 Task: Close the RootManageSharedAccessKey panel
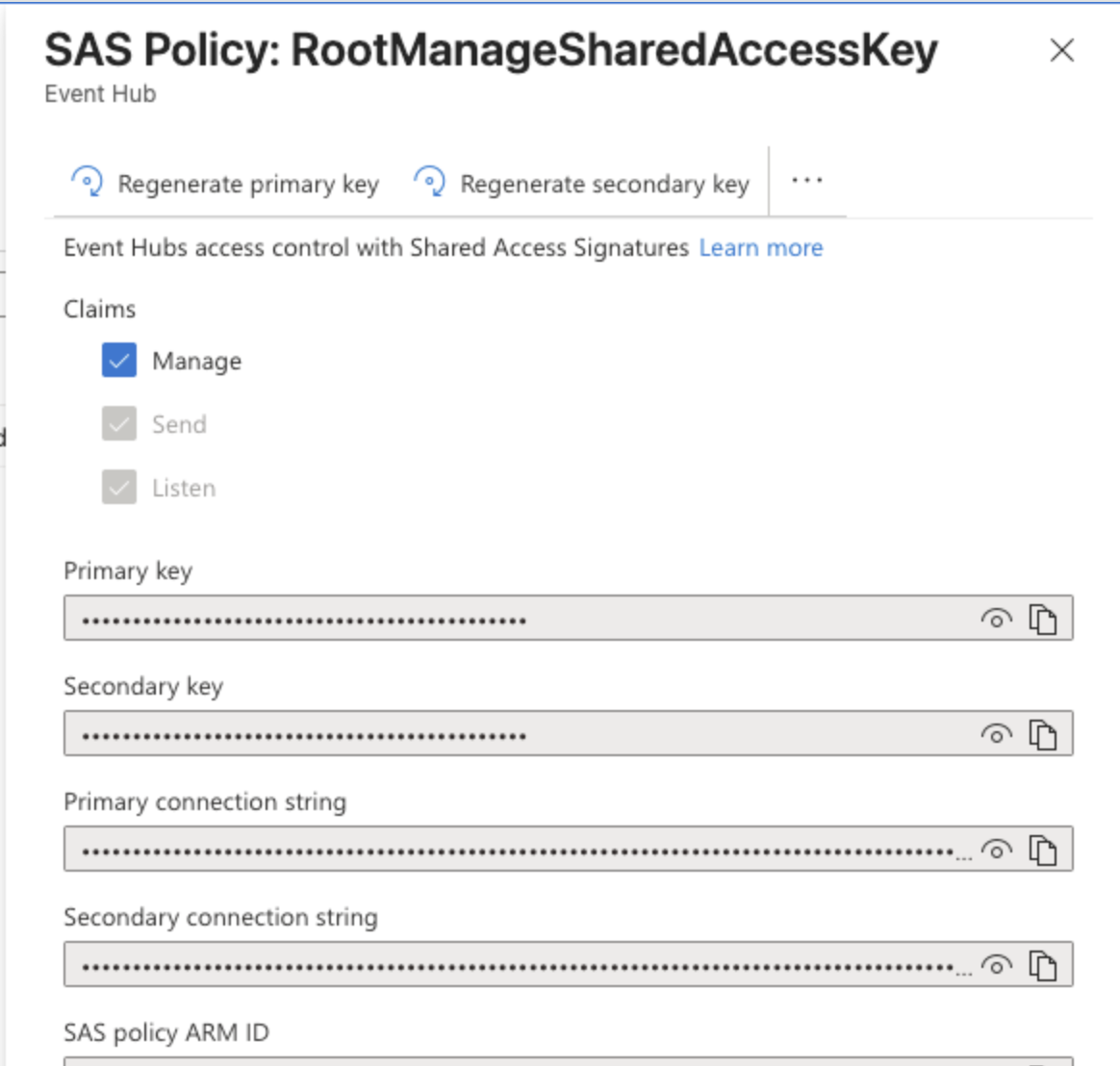(x=1063, y=52)
